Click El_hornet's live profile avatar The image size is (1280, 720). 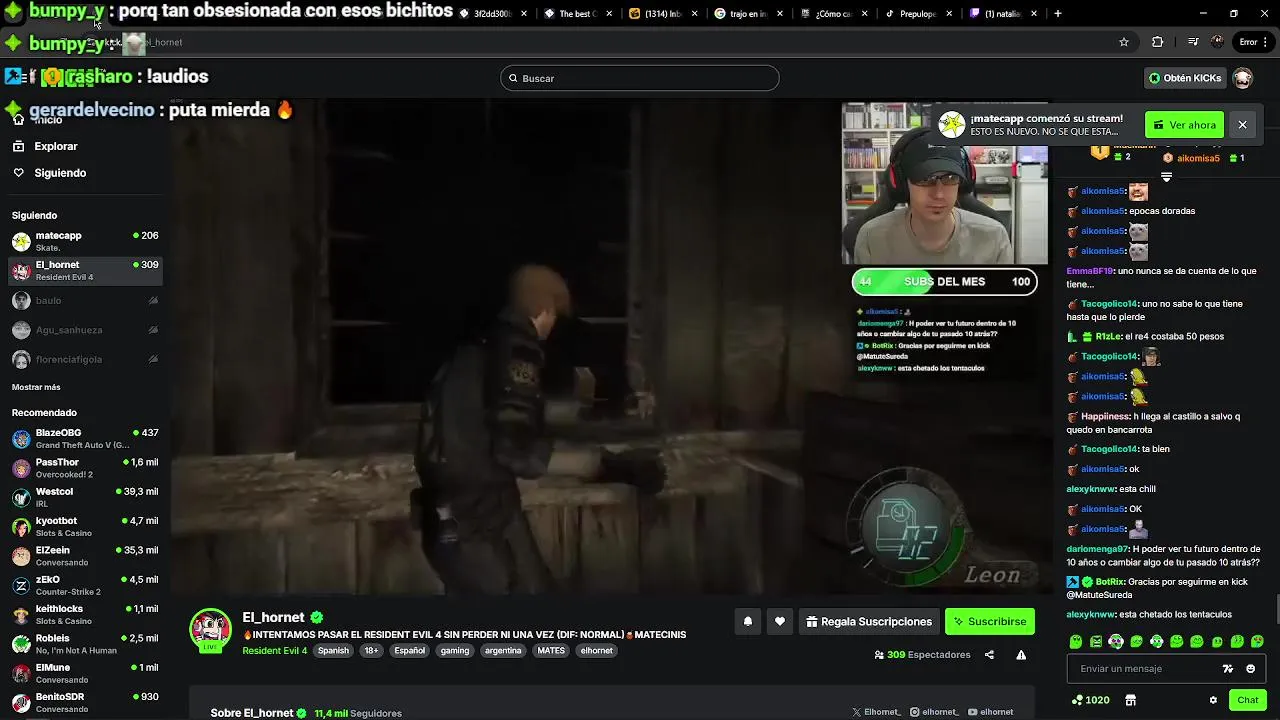click(211, 629)
